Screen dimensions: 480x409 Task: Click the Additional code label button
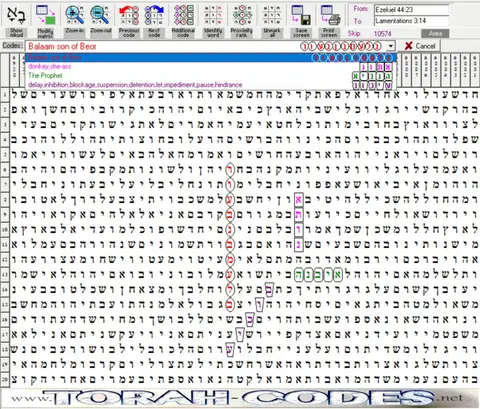pos(183,32)
